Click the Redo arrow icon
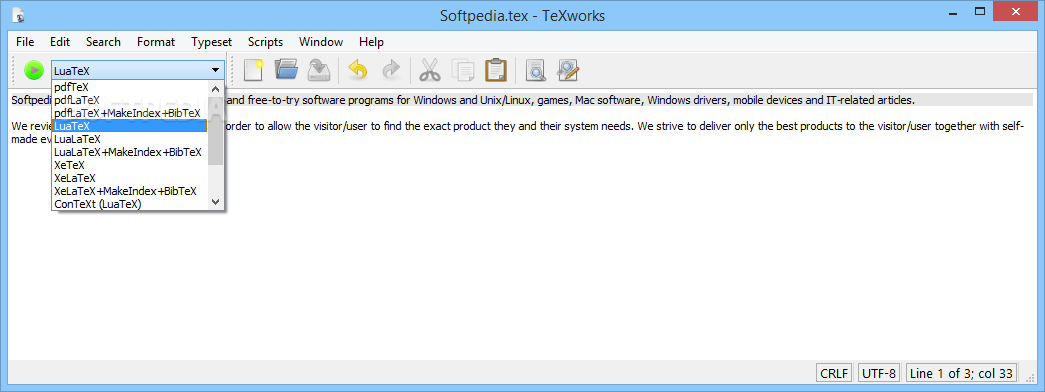 (x=391, y=70)
